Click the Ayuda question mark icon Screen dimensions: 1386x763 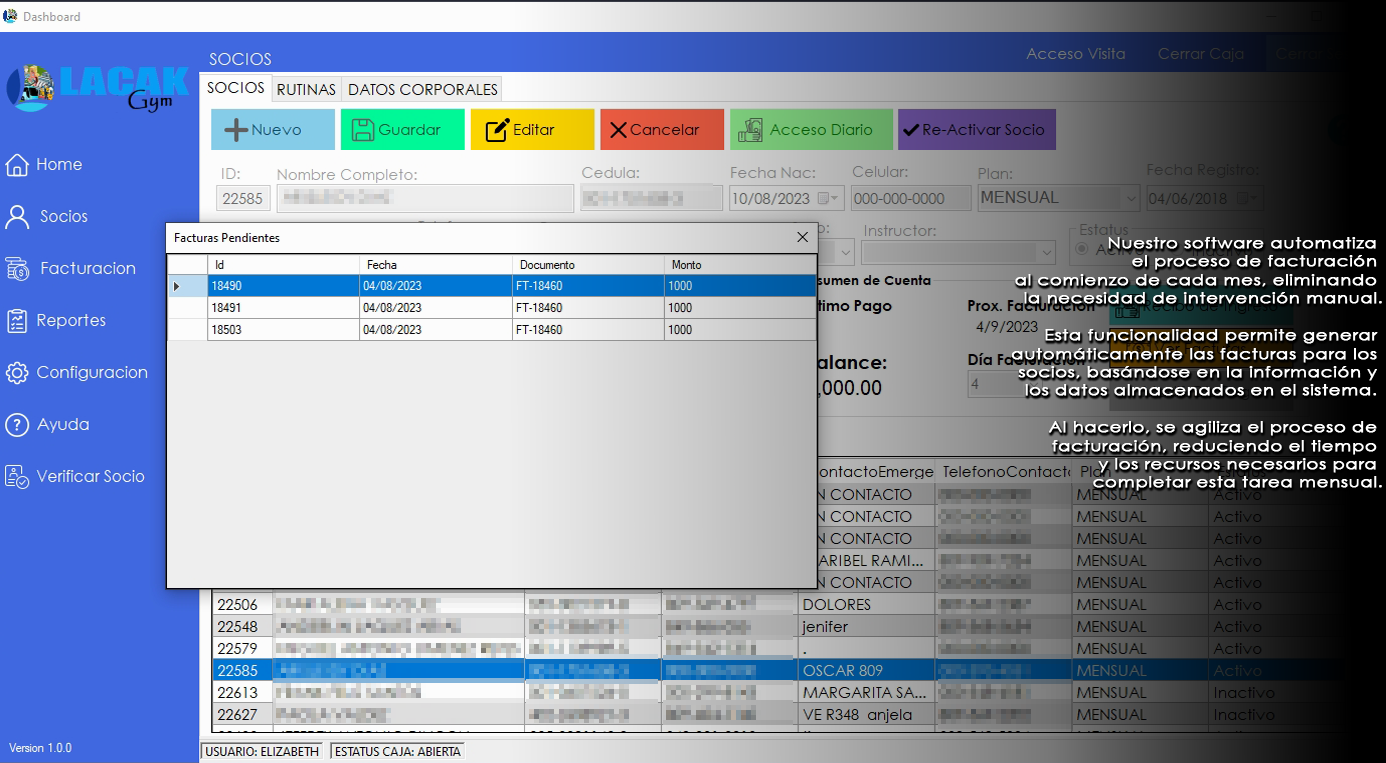coord(17,425)
